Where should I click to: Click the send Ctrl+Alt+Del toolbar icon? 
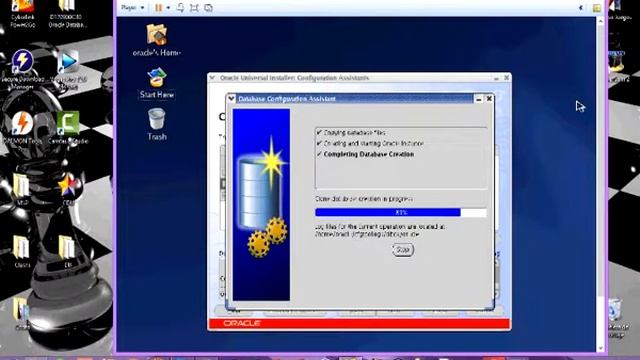180,8
